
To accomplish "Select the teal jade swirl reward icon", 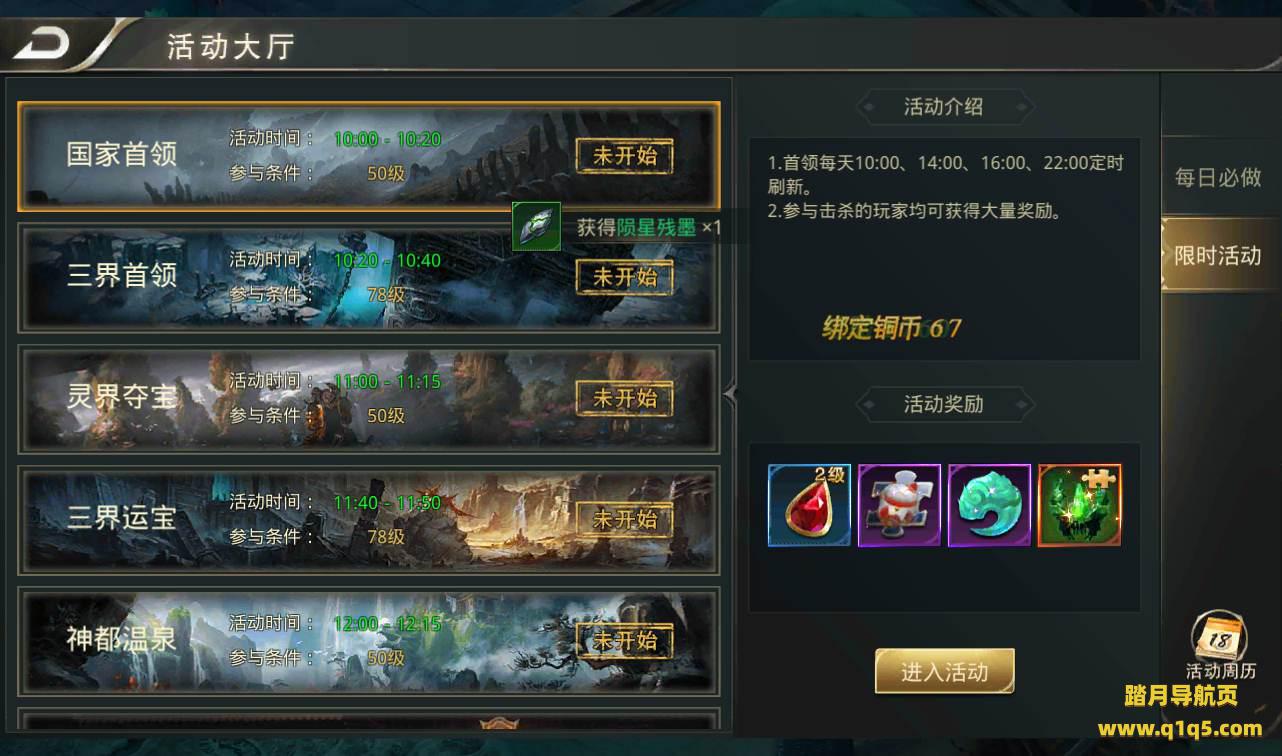I will point(989,505).
